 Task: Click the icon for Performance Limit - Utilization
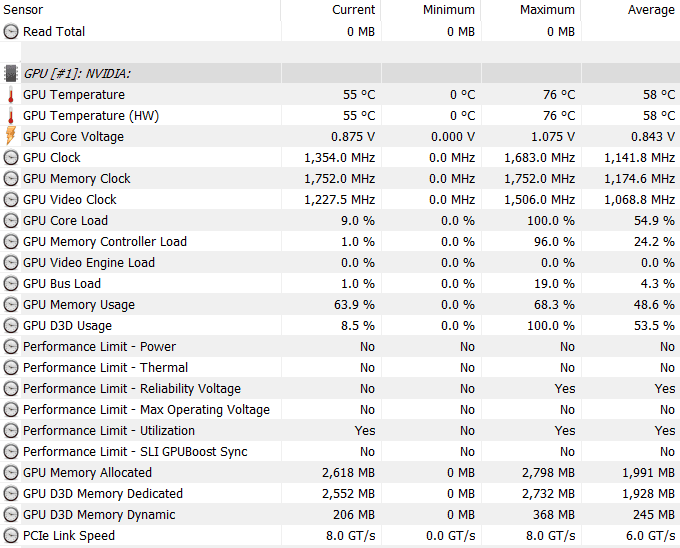click(11, 431)
